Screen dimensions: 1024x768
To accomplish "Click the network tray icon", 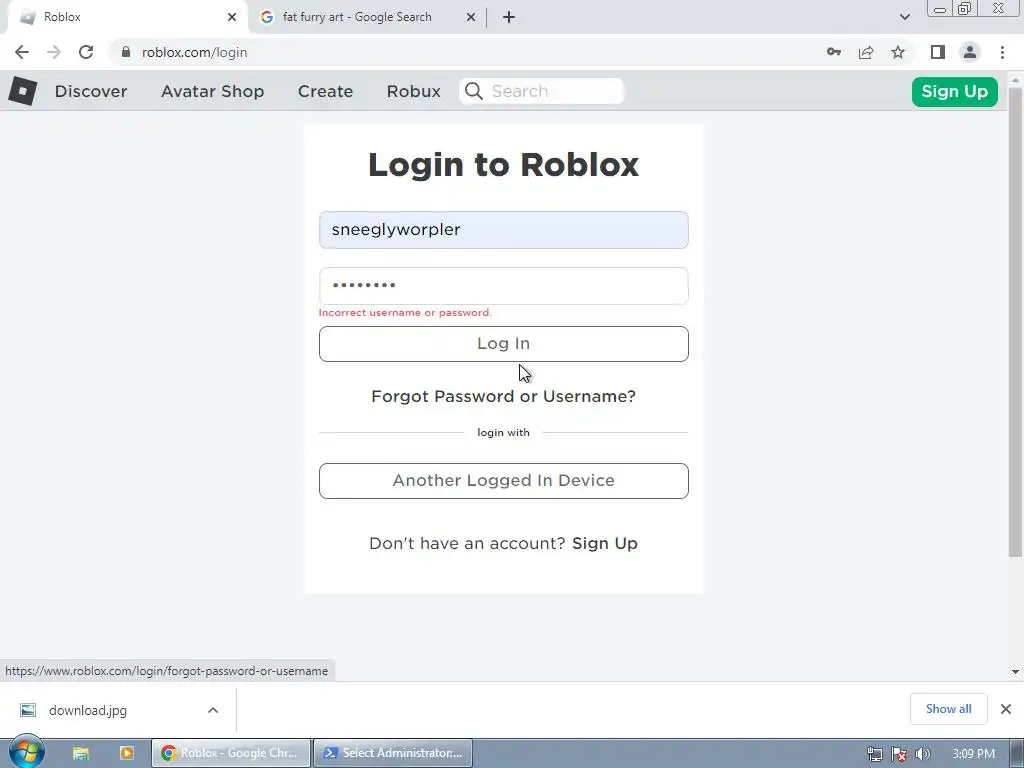I will coord(874,754).
